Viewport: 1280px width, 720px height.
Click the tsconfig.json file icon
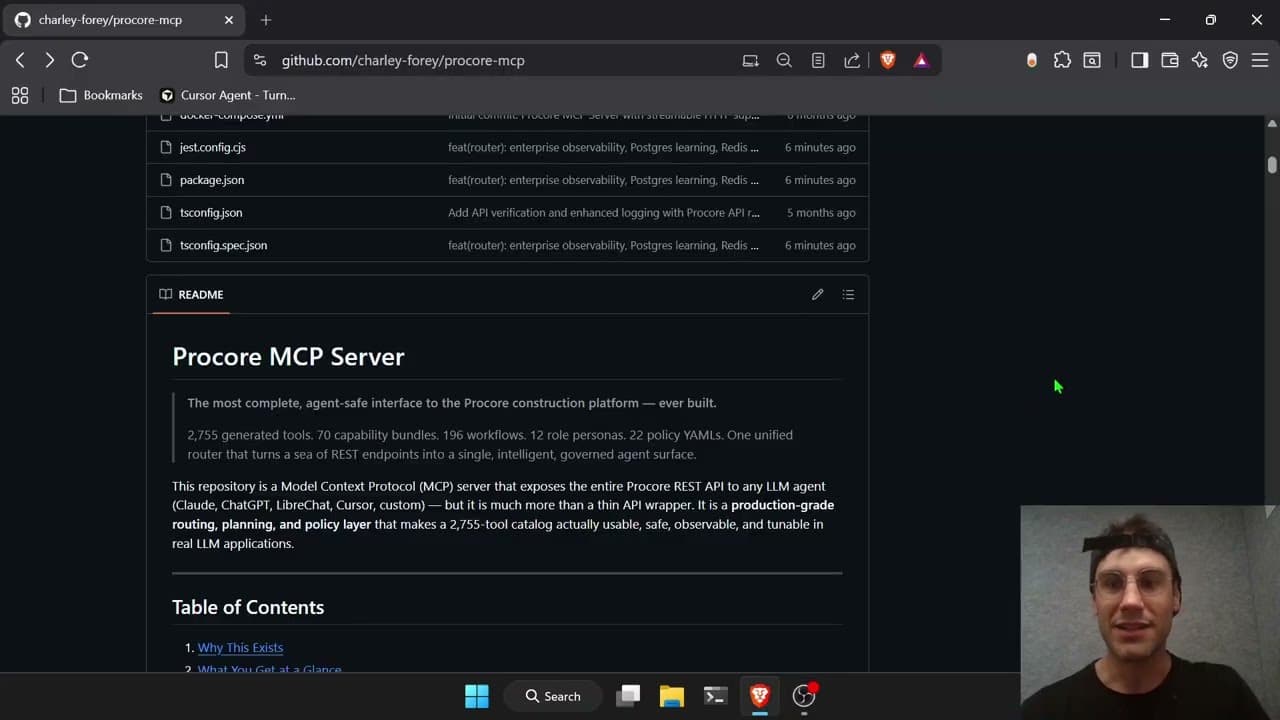(x=167, y=212)
